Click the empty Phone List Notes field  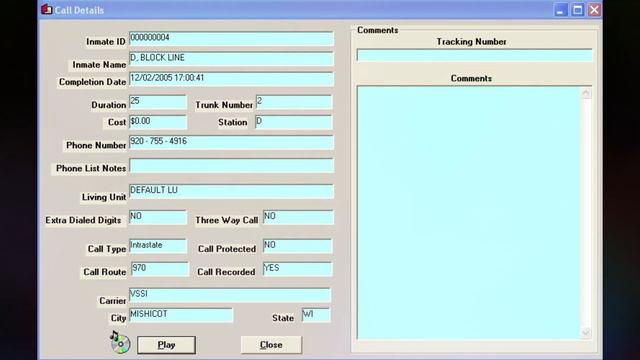[x=231, y=166]
